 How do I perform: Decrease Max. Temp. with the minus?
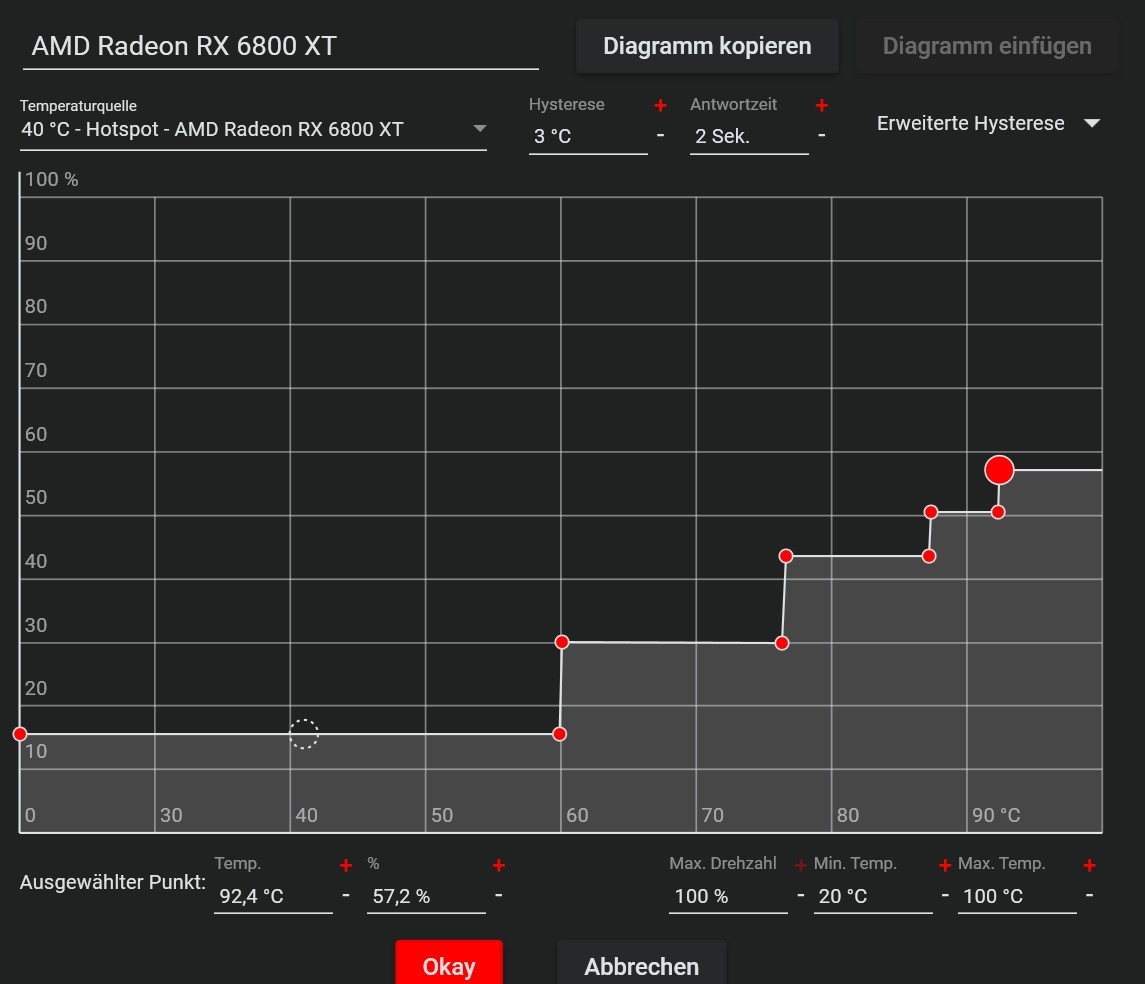pyautogui.click(x=1090, y=894)
